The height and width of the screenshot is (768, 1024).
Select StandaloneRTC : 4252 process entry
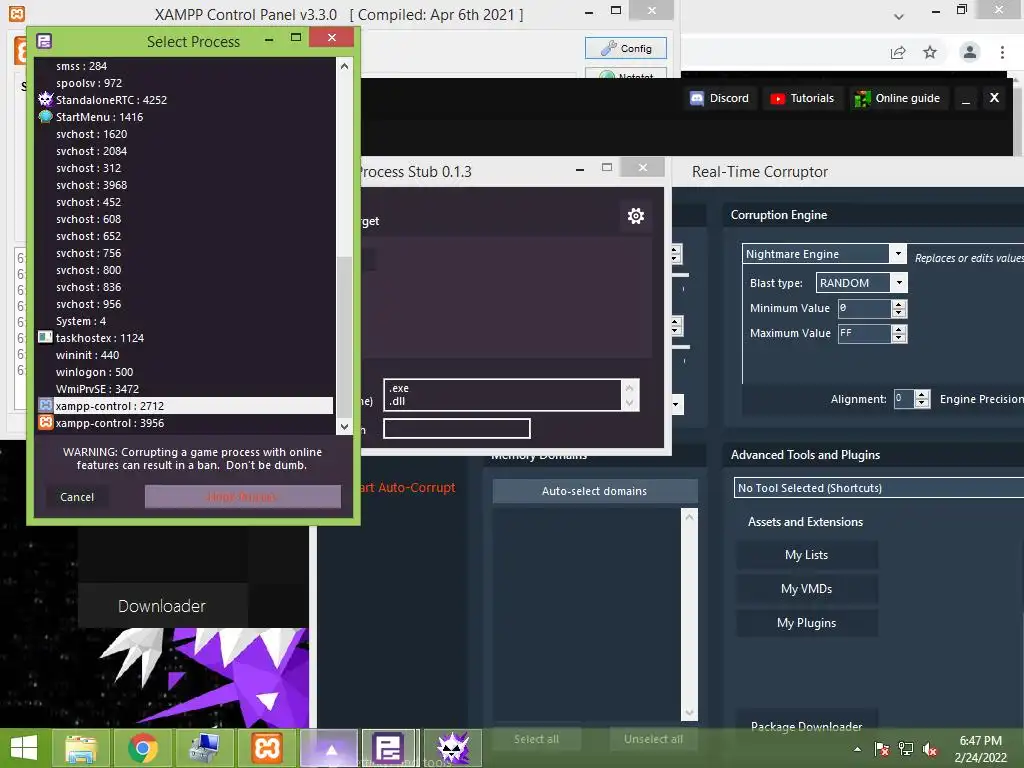click(x=111, y=100)
